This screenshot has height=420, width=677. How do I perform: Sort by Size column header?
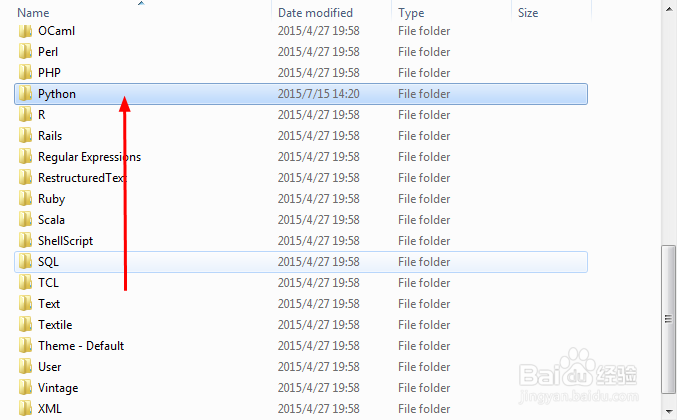click(552, 13)
